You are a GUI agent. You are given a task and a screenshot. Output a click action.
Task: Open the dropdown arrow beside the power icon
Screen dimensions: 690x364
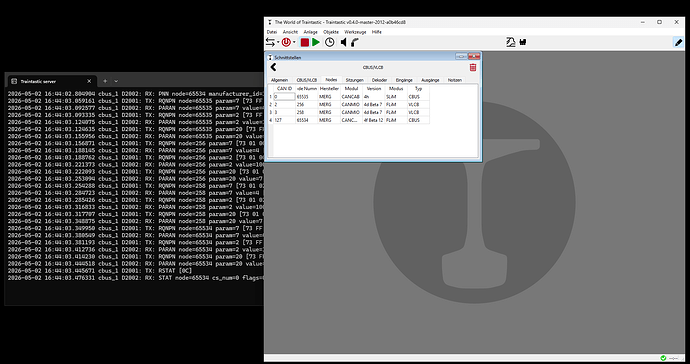294,43
